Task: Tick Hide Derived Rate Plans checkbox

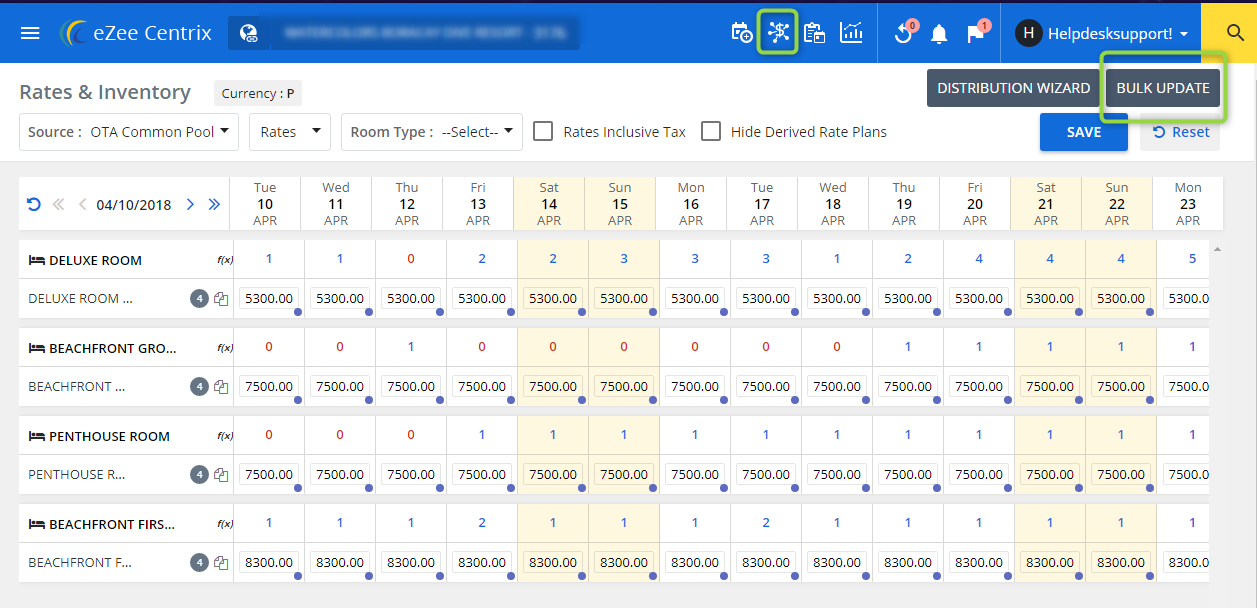Action: tap(711, 131)
